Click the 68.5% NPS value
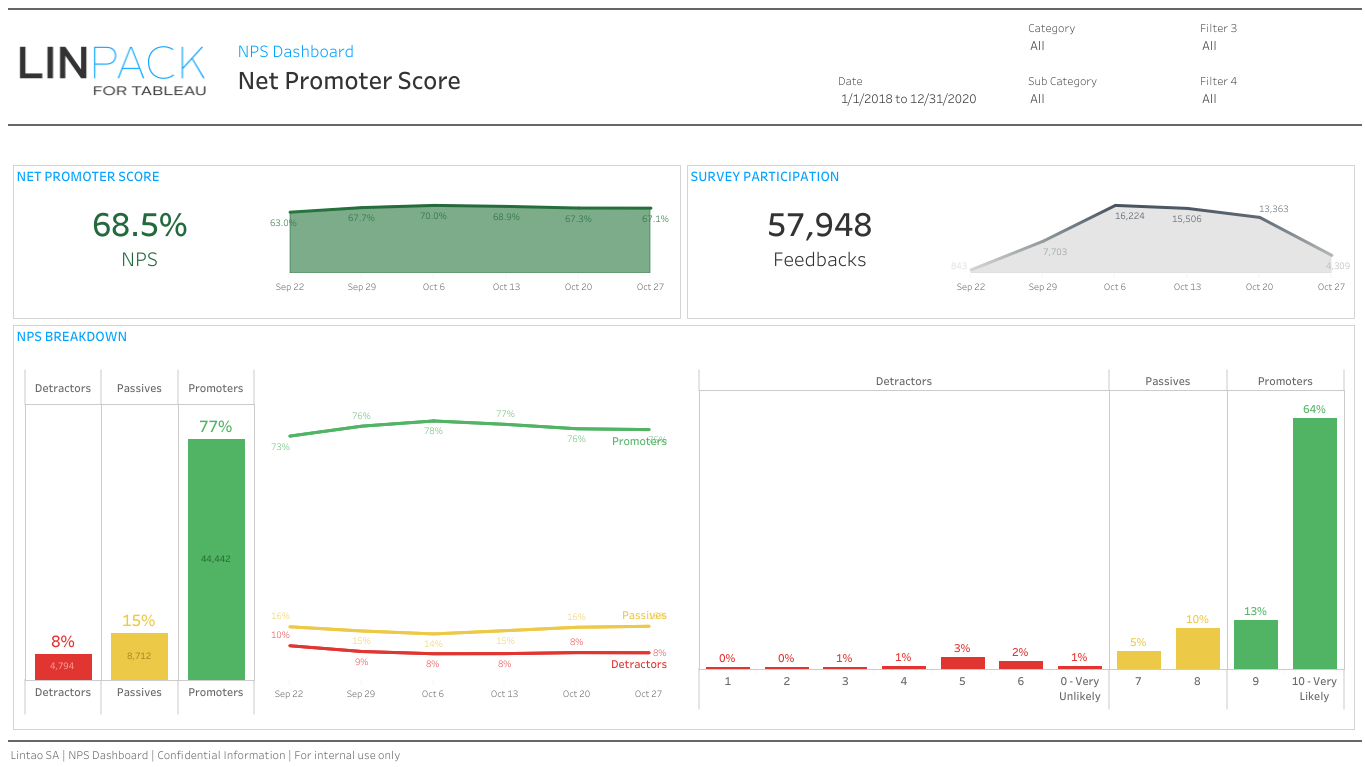1365x767 pixels. [139, 225]
